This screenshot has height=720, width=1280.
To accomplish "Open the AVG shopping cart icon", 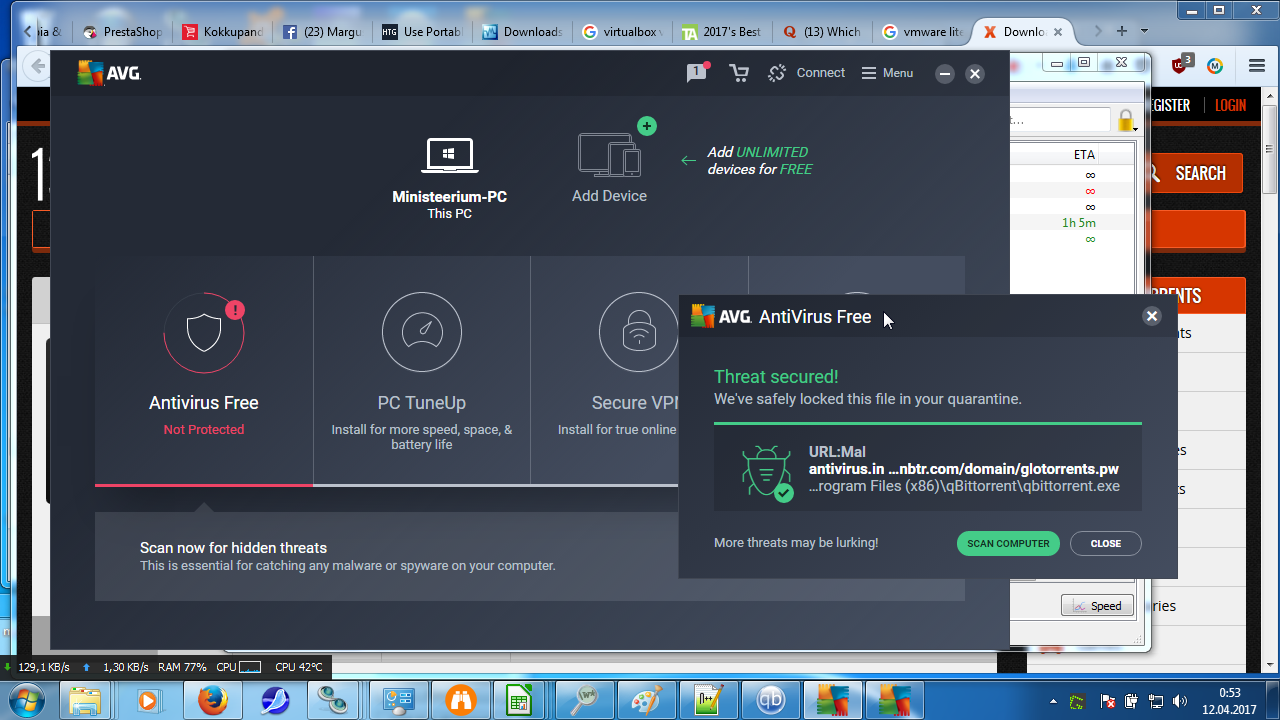I will [x=739, y=73].
